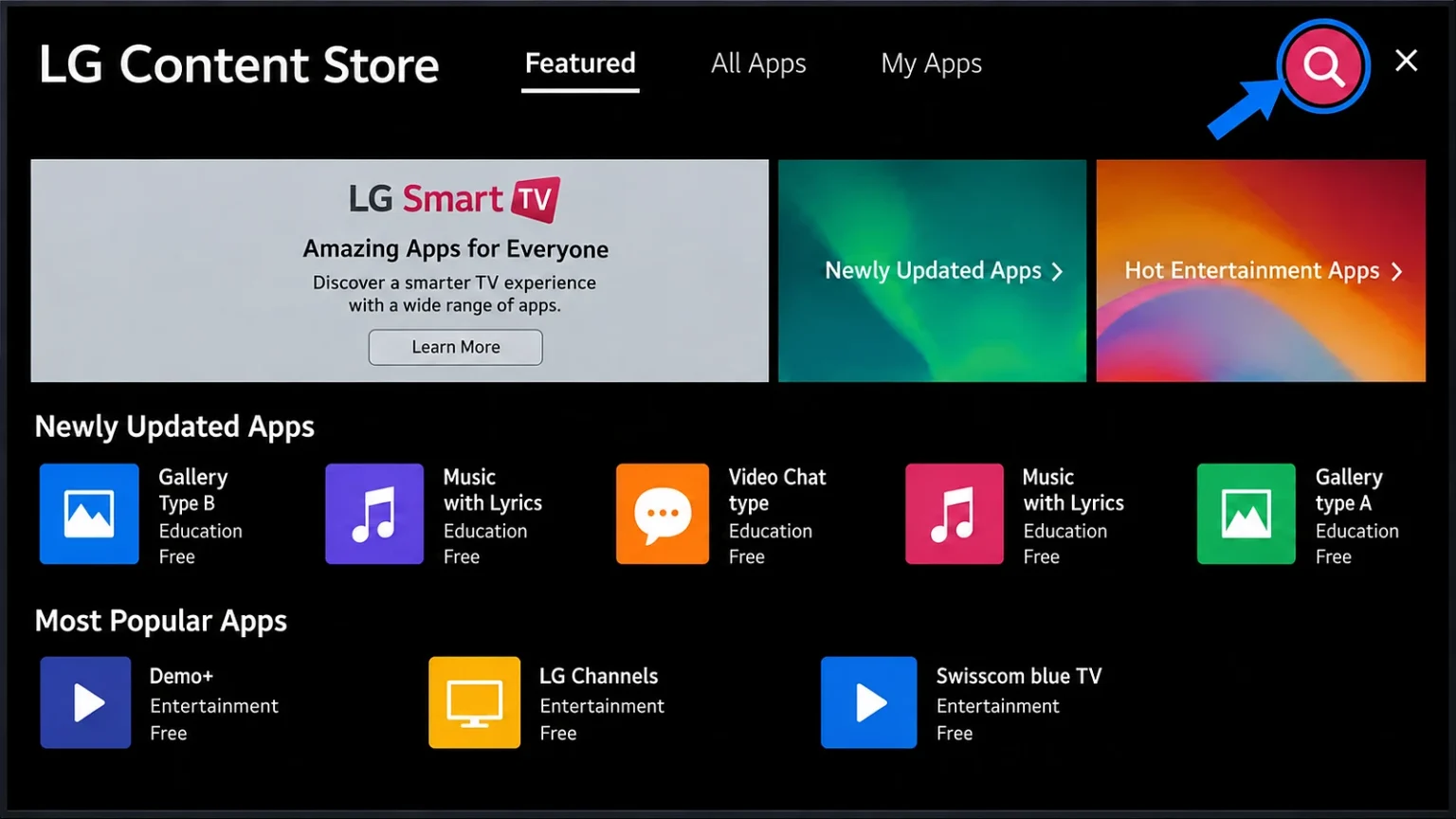
Task: Select the "Gallery type A" app name
Action: point(1349,490)
